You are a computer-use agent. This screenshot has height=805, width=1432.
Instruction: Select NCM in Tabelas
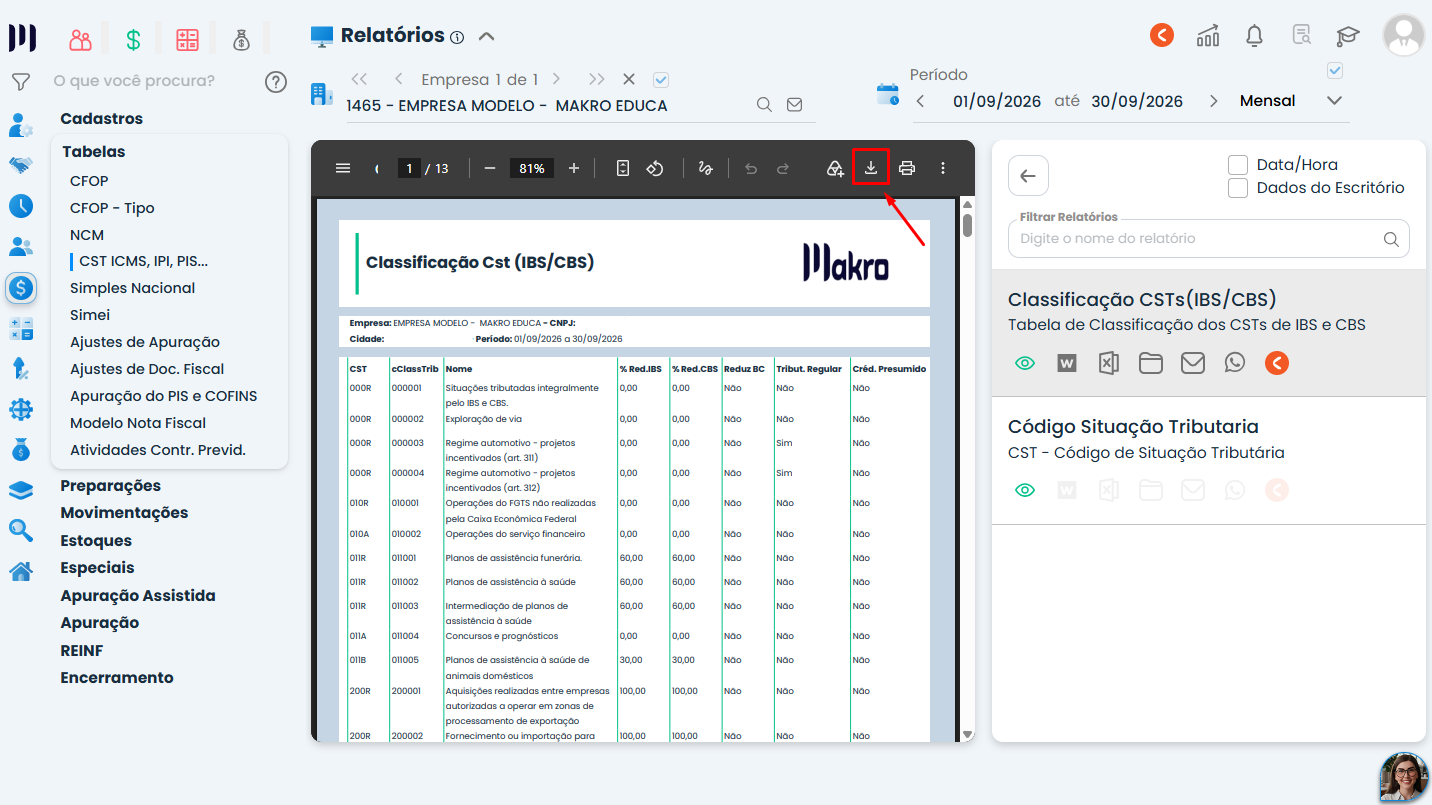click(x=87, y=235)
